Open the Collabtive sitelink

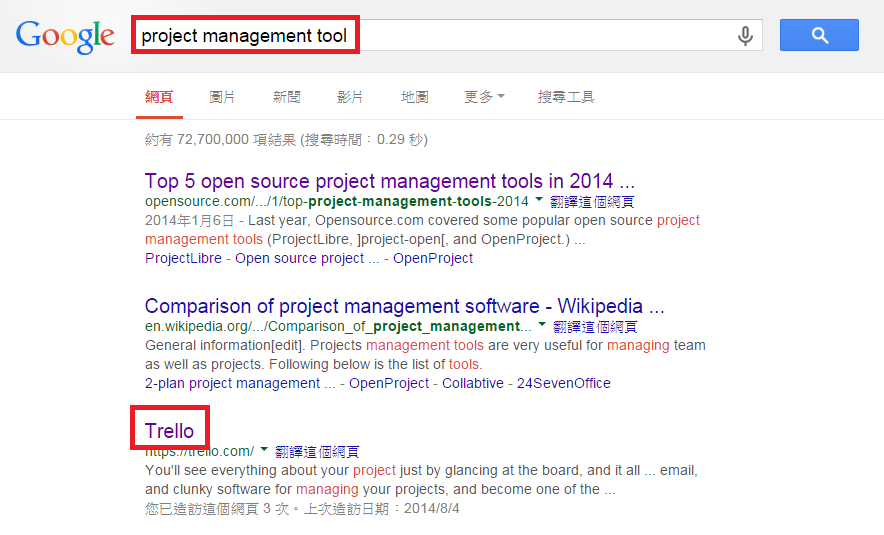pyautogui.click(x=472, y=383)
